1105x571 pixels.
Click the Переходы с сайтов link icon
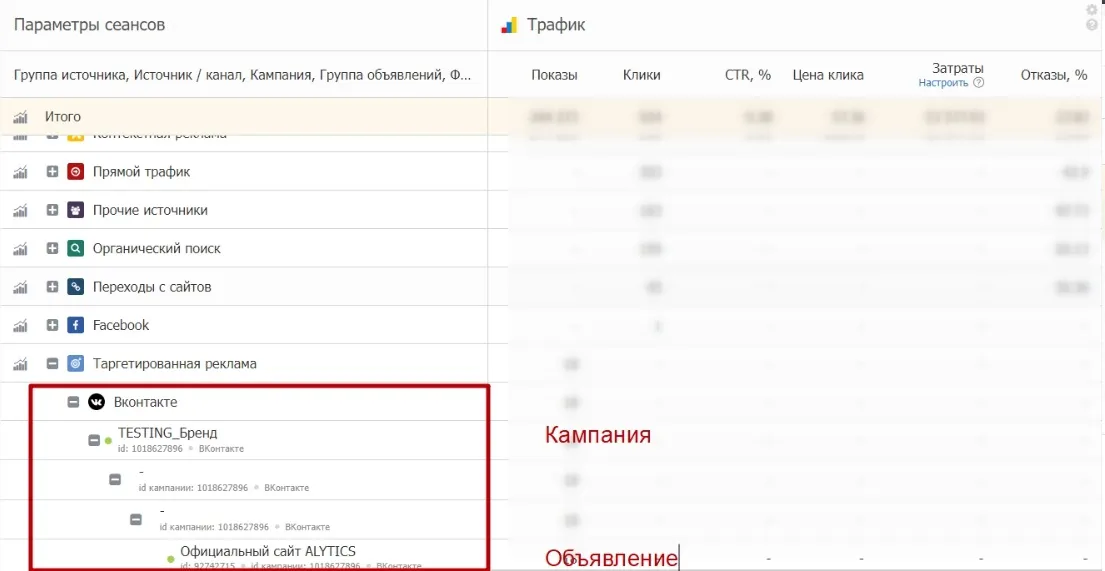tap(75, 287)
